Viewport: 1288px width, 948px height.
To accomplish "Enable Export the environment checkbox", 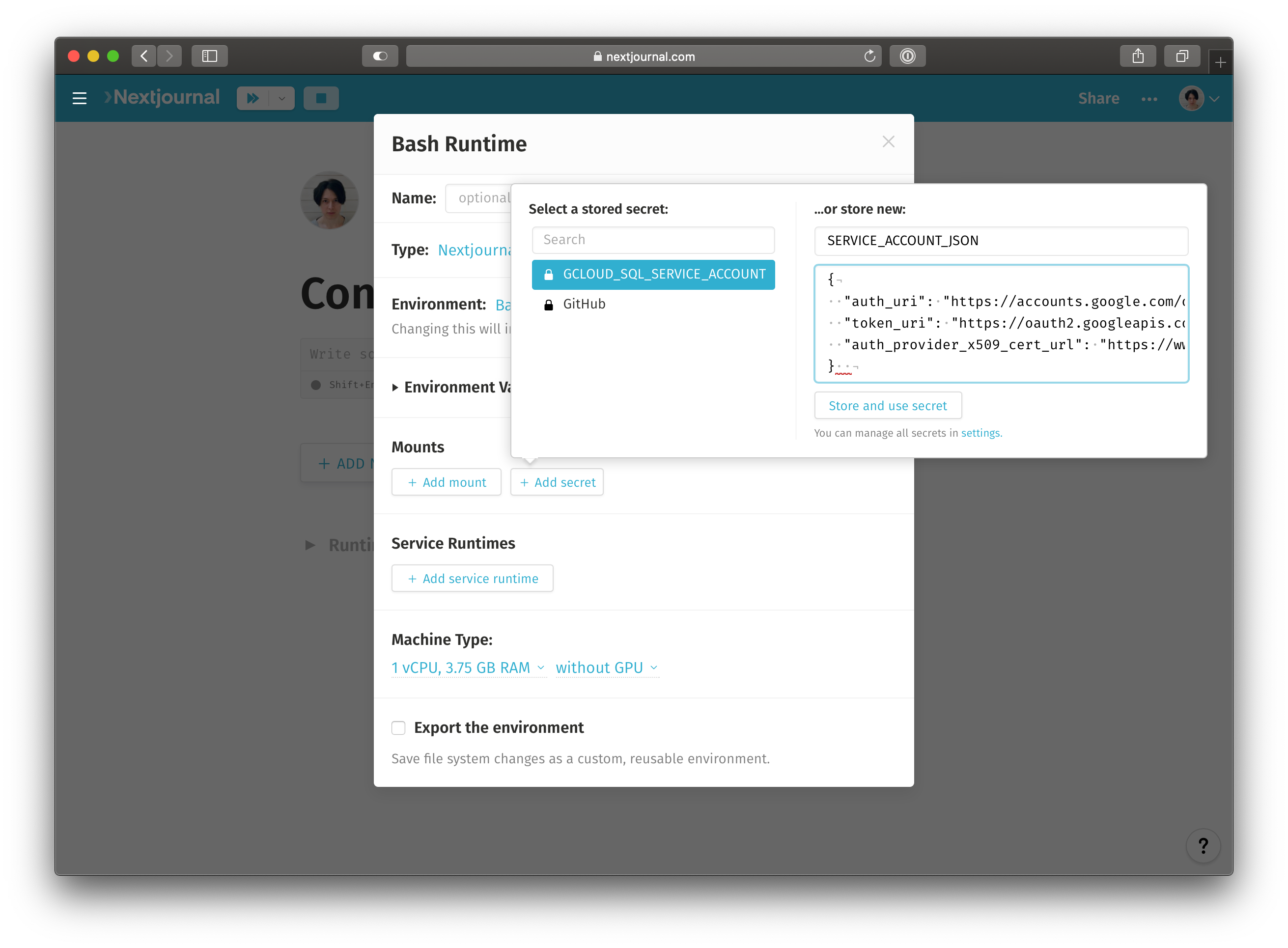I will pyautogui.click(x=398, y=727).
